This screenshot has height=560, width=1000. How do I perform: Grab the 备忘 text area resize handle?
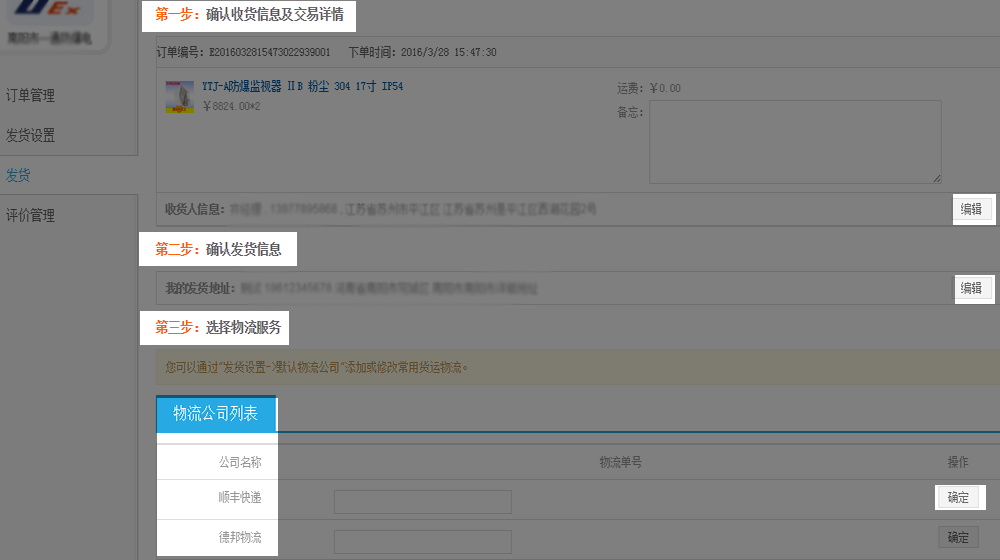(x=937, y=179)
